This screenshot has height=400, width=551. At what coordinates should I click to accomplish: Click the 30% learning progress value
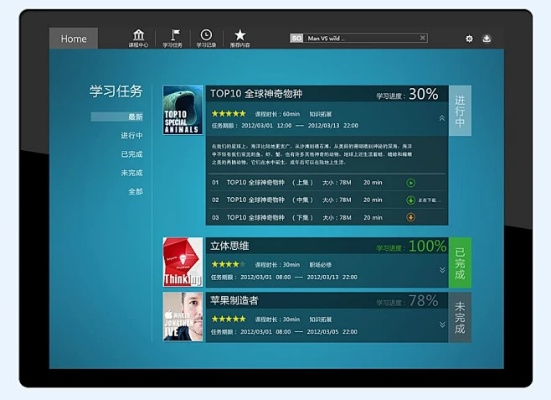pyautogui.click(x=423, y=94)
